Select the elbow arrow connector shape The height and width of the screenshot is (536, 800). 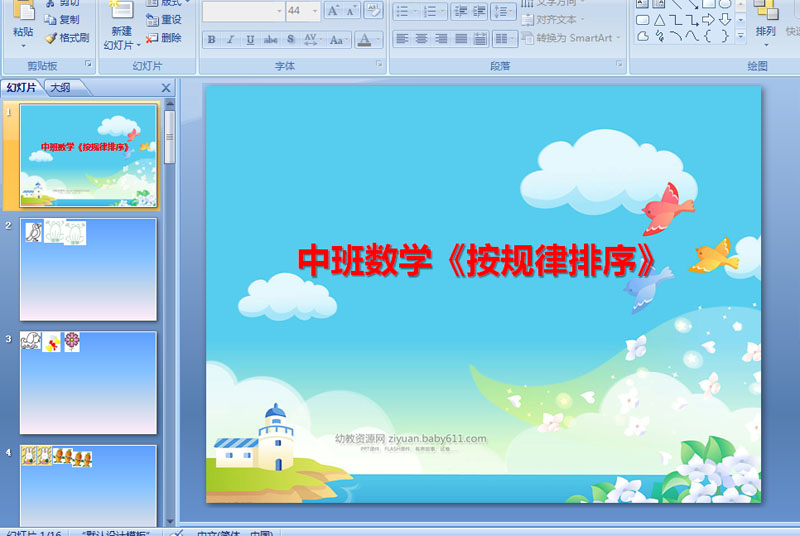tap(692, 20)
